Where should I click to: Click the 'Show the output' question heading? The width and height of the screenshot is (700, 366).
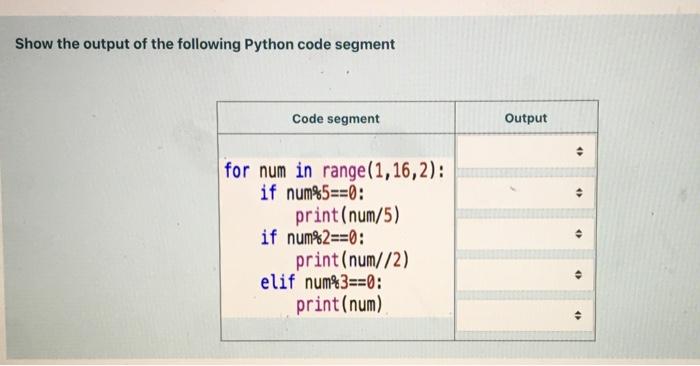(x=205, y=44)
